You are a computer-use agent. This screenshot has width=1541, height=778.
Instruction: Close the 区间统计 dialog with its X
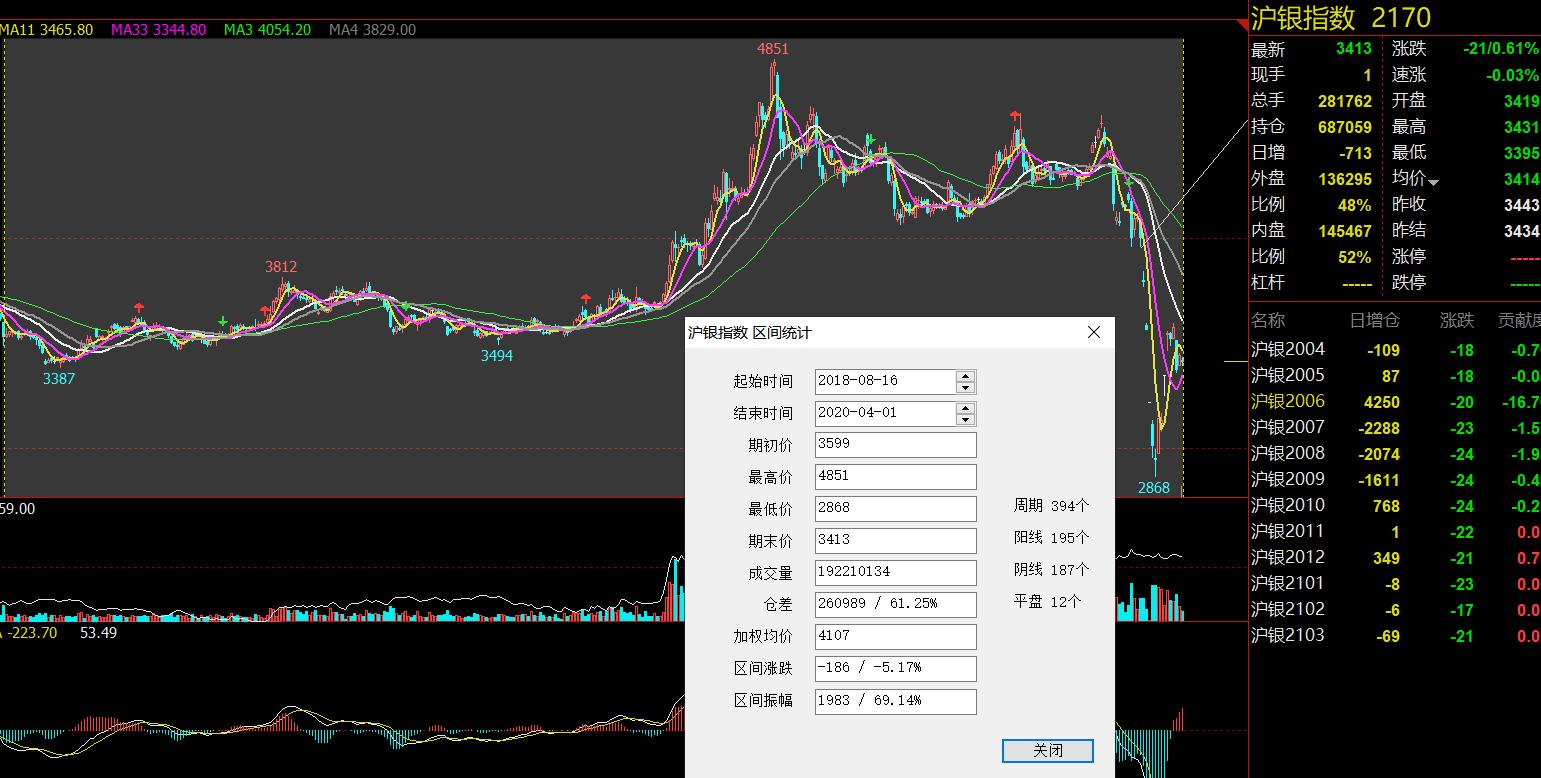[x=1093, y=333]
